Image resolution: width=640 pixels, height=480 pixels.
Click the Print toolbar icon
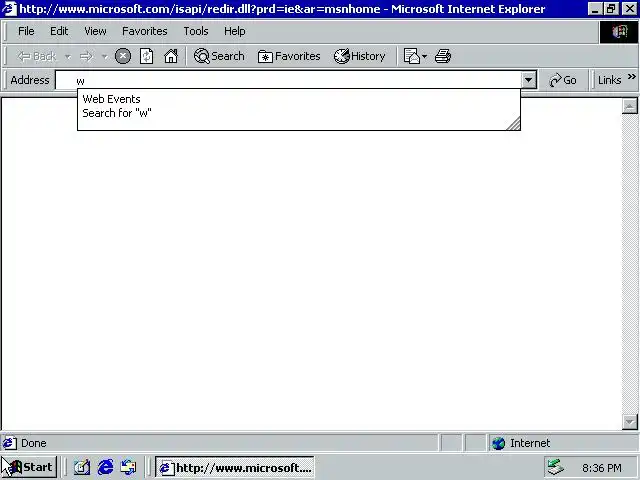(443, 56)
